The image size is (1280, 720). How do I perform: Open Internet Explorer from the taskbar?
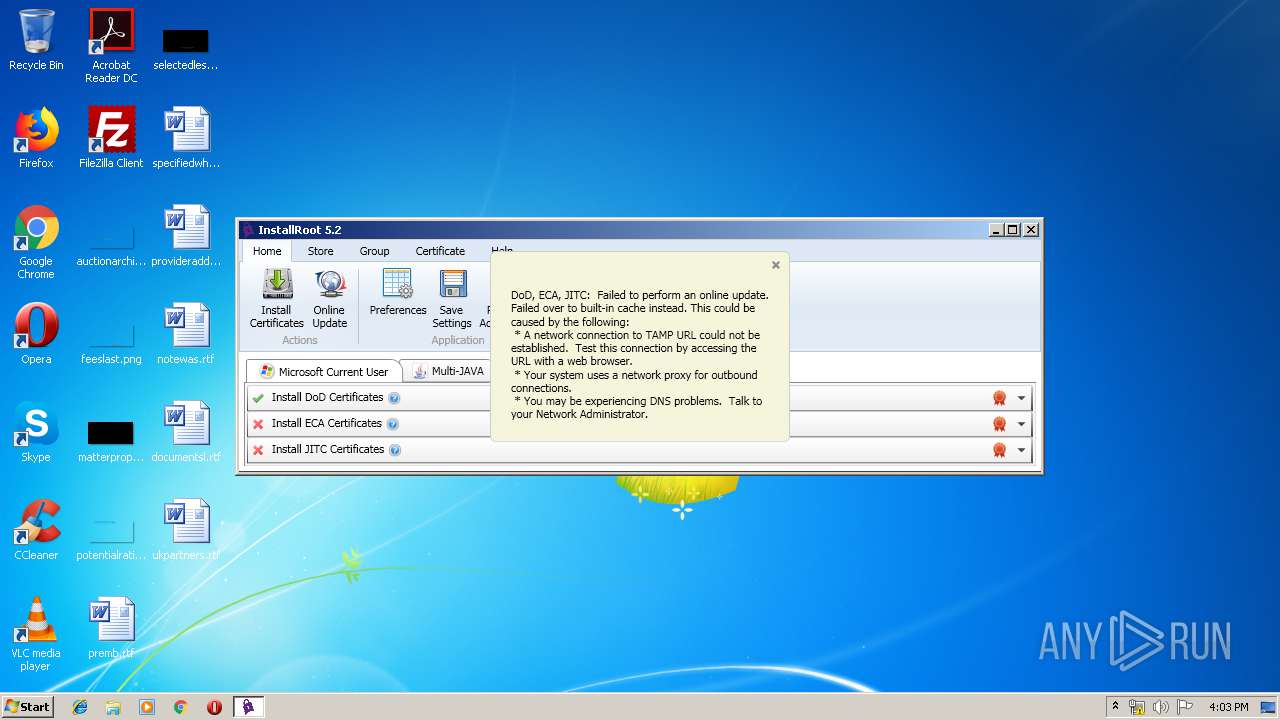click(80, 707)
